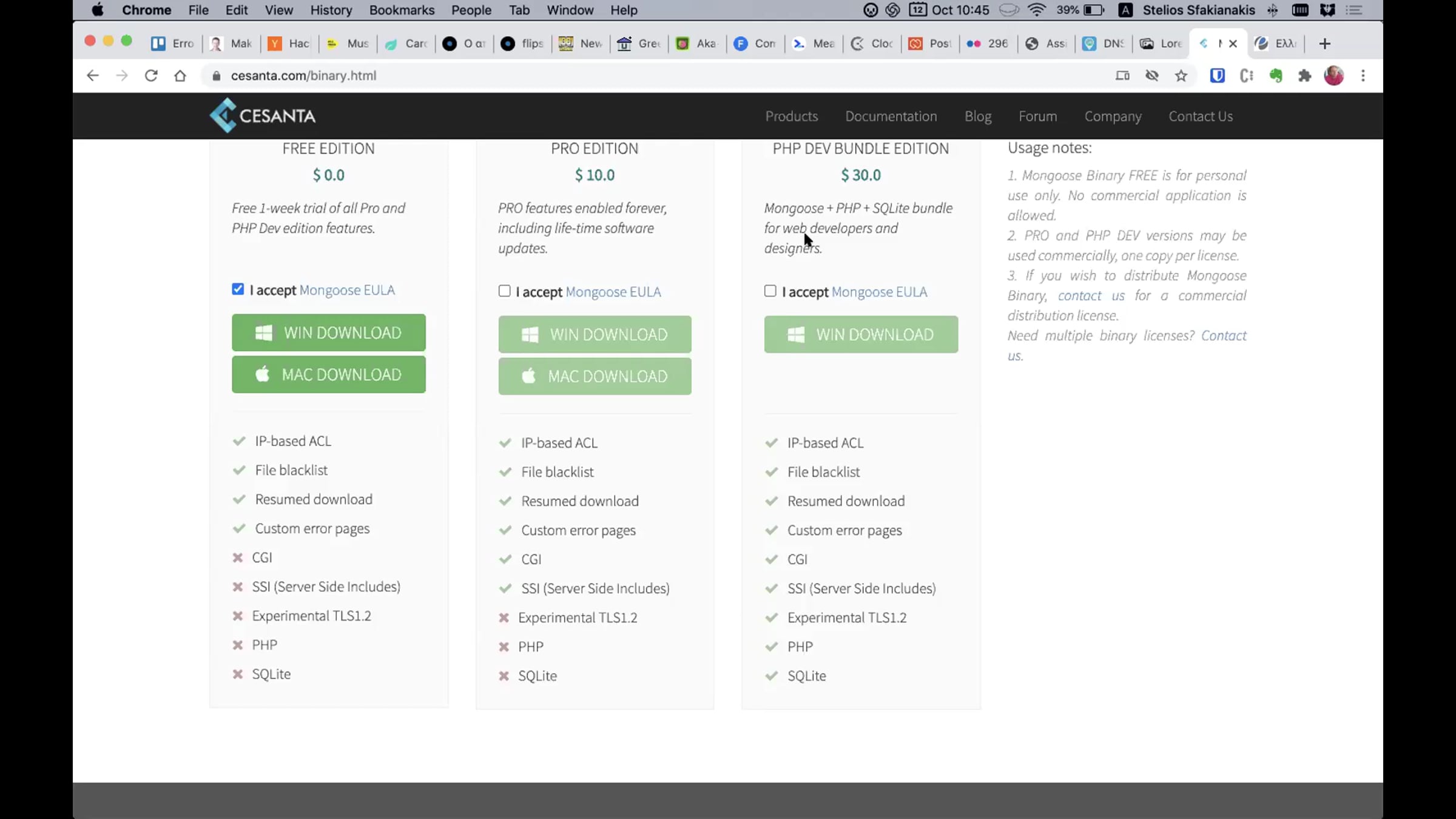This screenshot has height=819, width=1456.
Task: Switch to the DNS tab
Action: (x=1104, y=44)
